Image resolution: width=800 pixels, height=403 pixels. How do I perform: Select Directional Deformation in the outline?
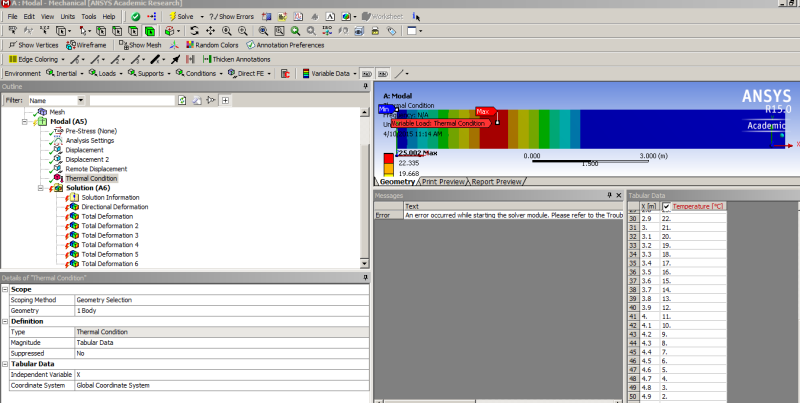click(x=115, y=207)
